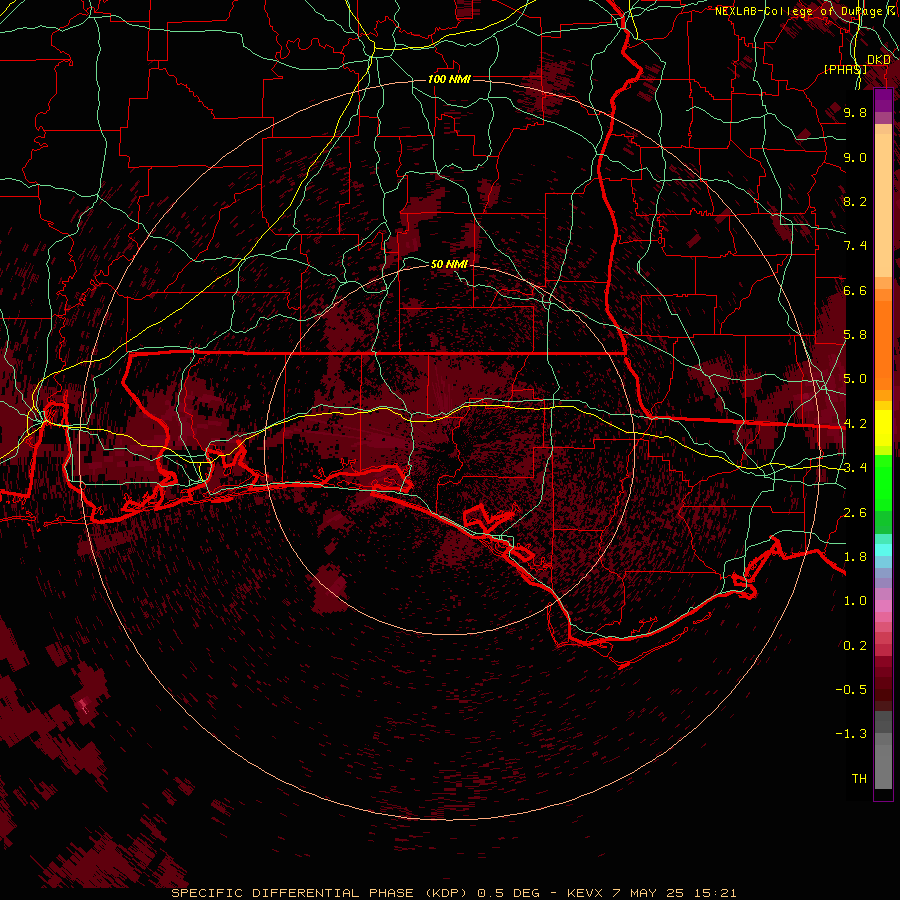Click the purple band at color bar top
This screenshot has width=900, height=900.
coord(883,100)
